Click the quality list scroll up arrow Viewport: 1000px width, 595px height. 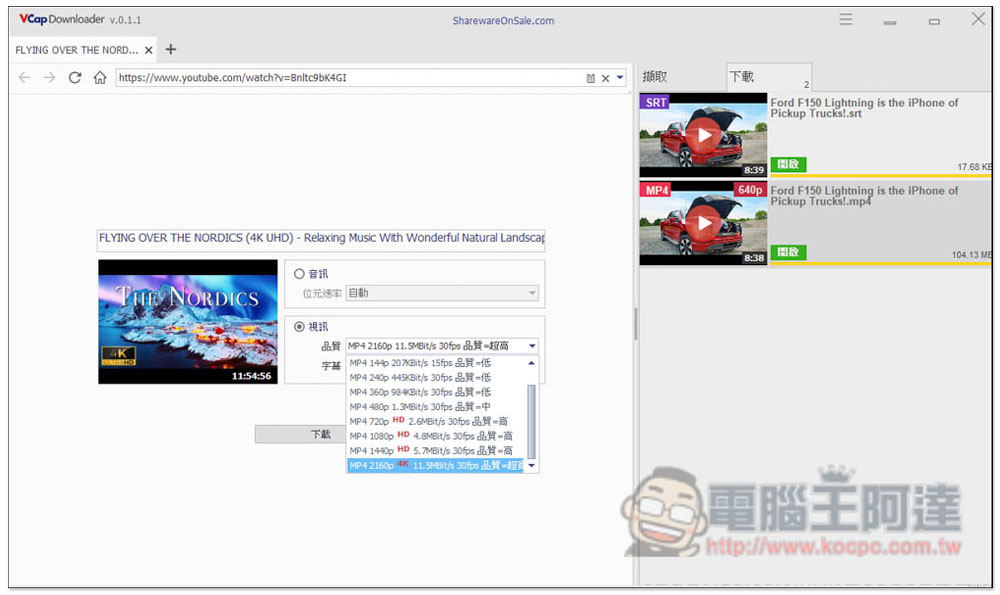[531, 363]
